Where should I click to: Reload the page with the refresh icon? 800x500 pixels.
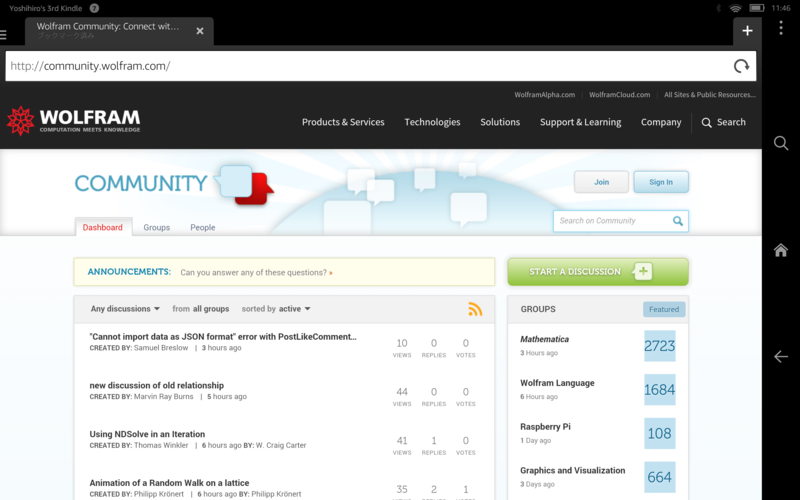(741, 66)
